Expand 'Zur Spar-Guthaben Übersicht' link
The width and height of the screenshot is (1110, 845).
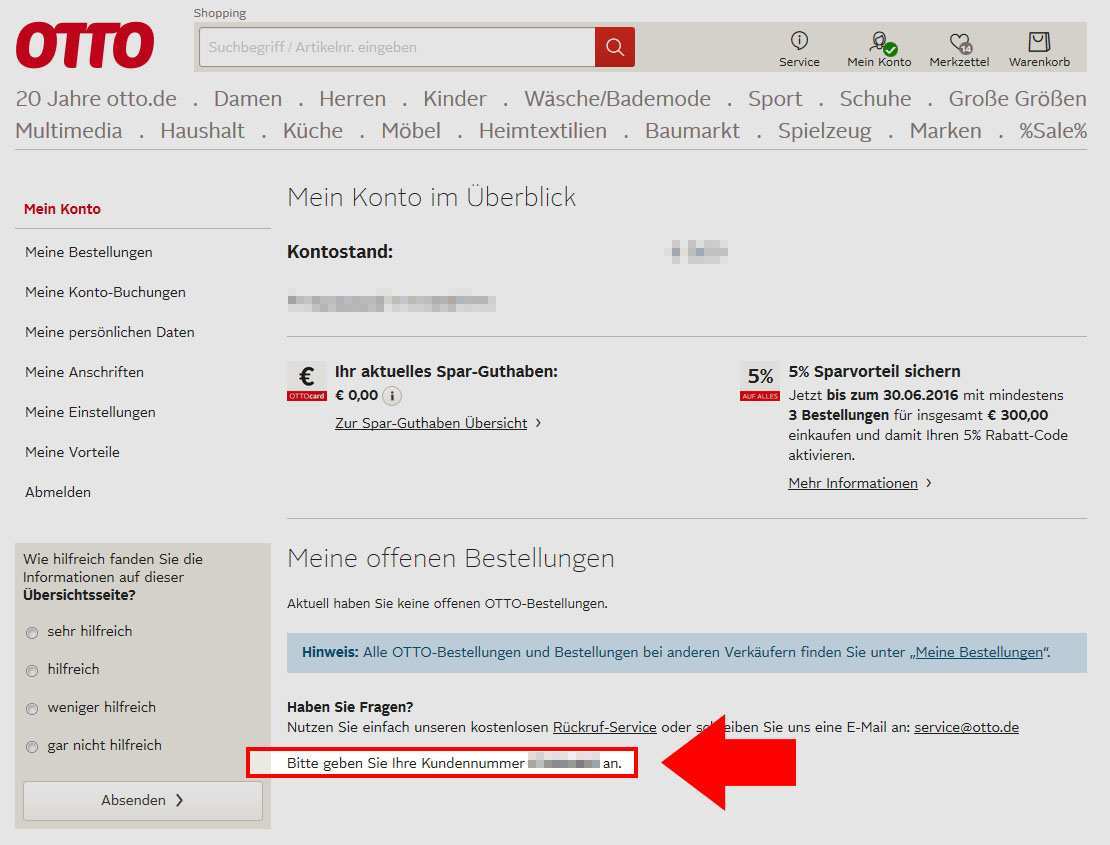[431, 423]
